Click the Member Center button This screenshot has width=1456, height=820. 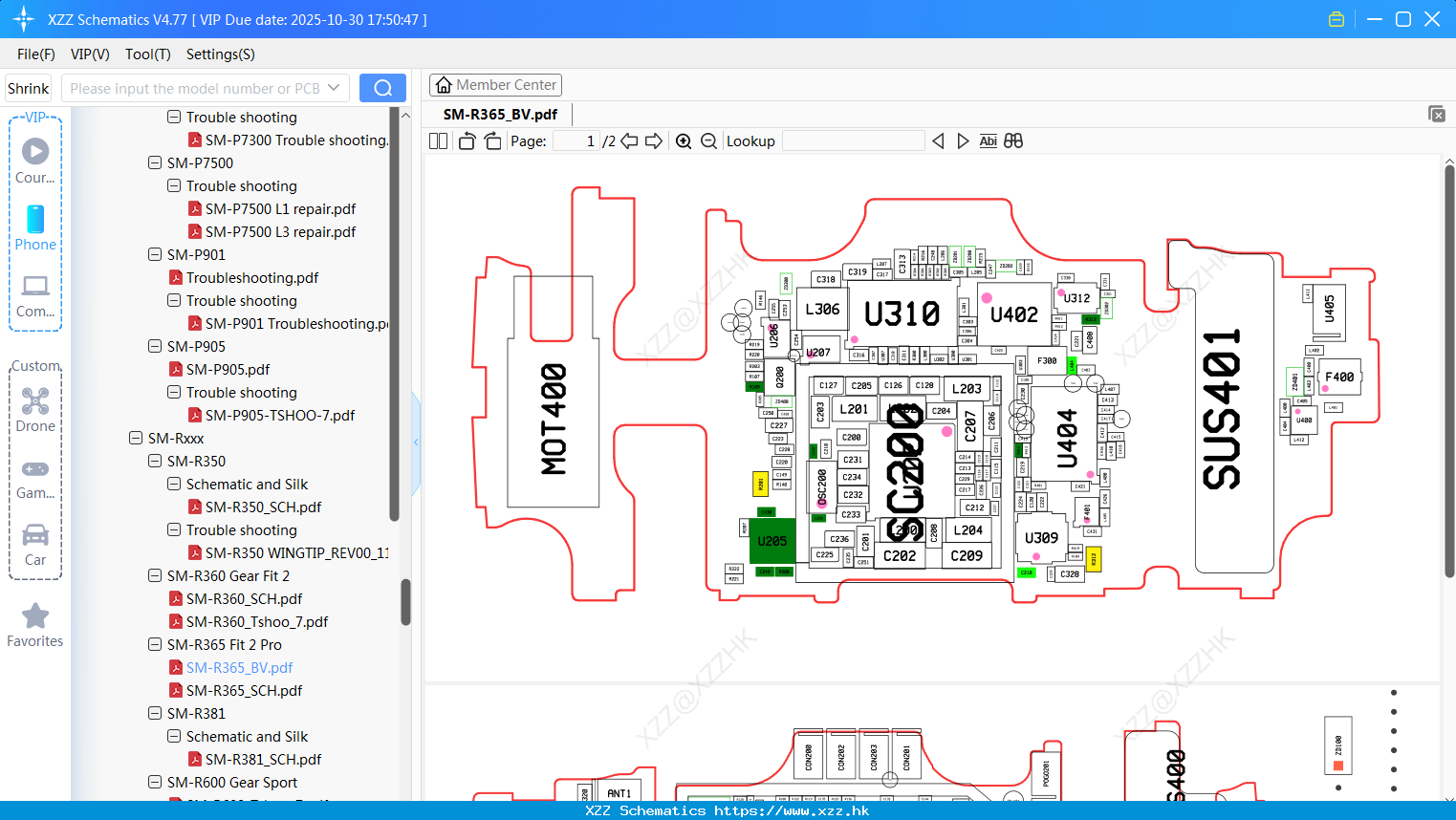pos(495,85)
